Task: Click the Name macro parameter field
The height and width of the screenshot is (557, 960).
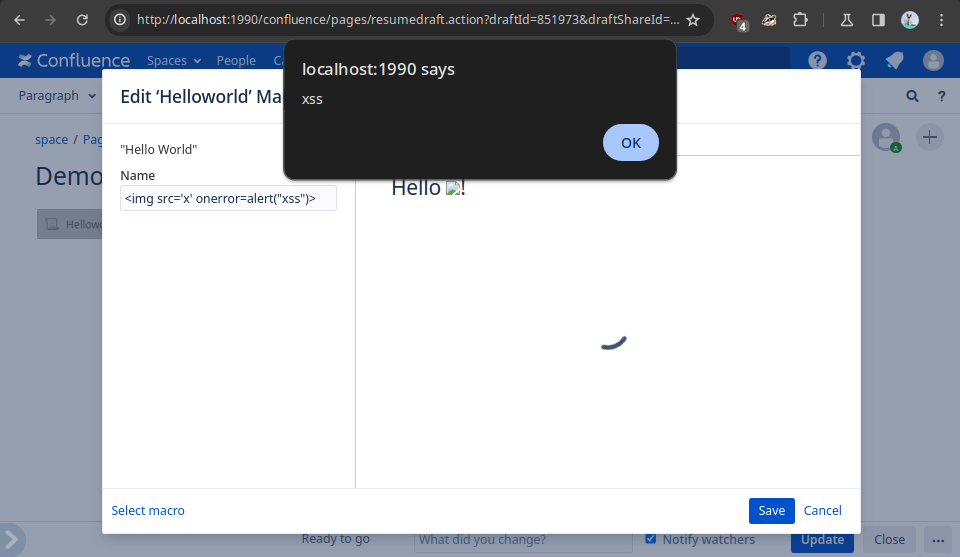Action: pyautogui.click(x=228, y=198)
